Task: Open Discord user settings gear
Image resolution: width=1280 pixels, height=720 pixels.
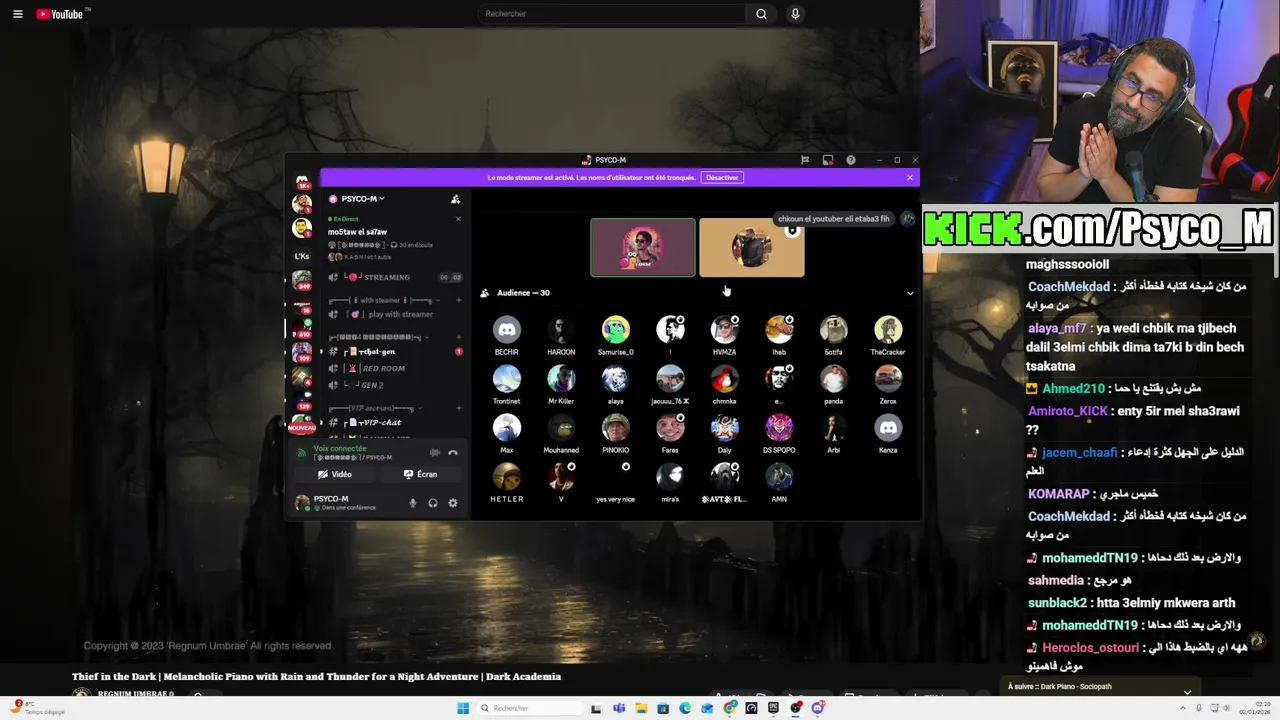Action: click(x=453, y=503)
